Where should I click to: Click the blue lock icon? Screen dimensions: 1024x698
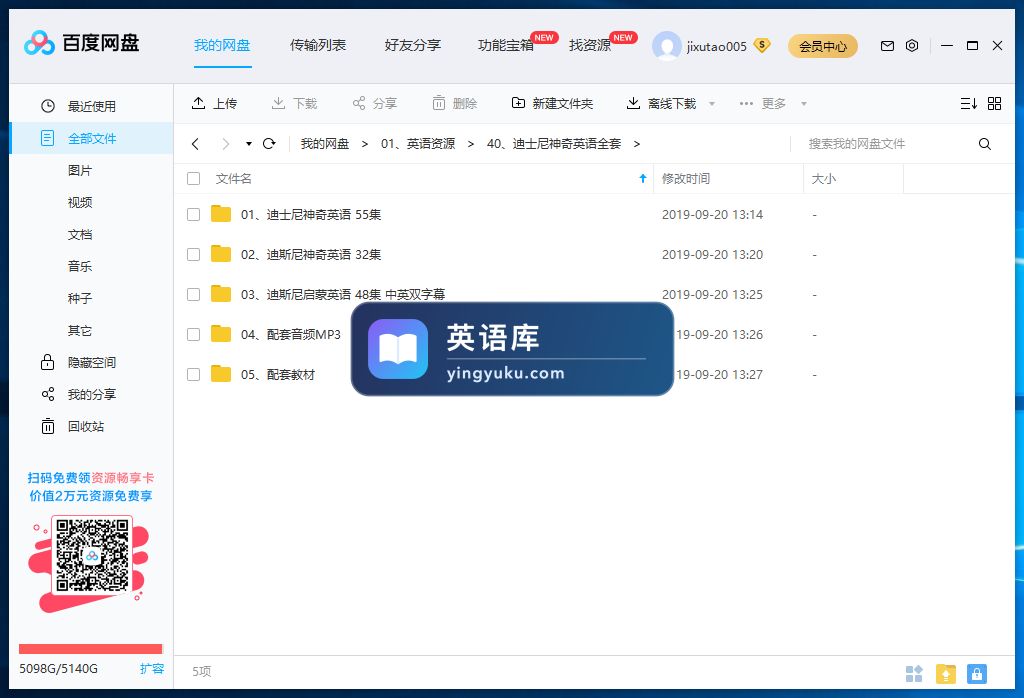pyautogui.click(x=976, y=674)
